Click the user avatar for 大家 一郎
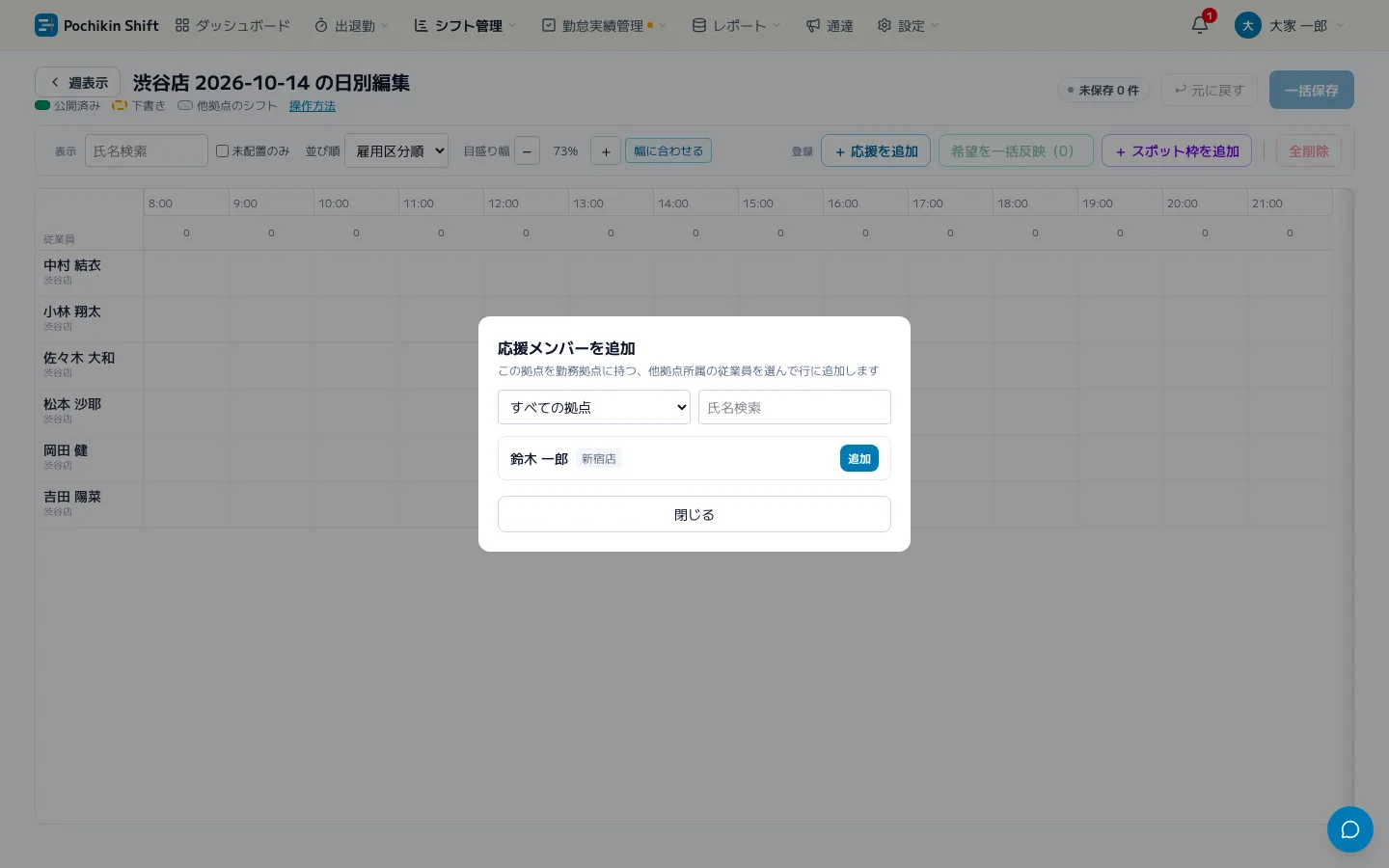Screen dimensions: 1389x868 pyautogui.click(x=1247, y=25)
